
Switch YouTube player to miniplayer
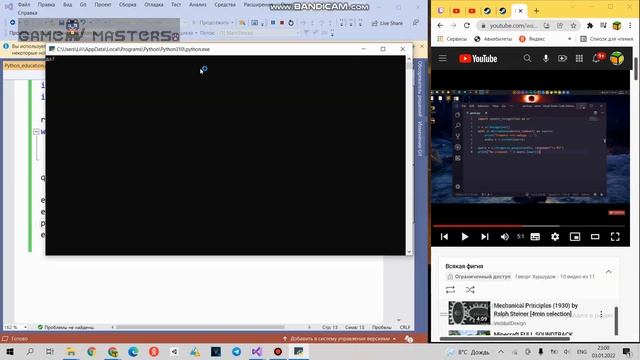tap(575, 237)
